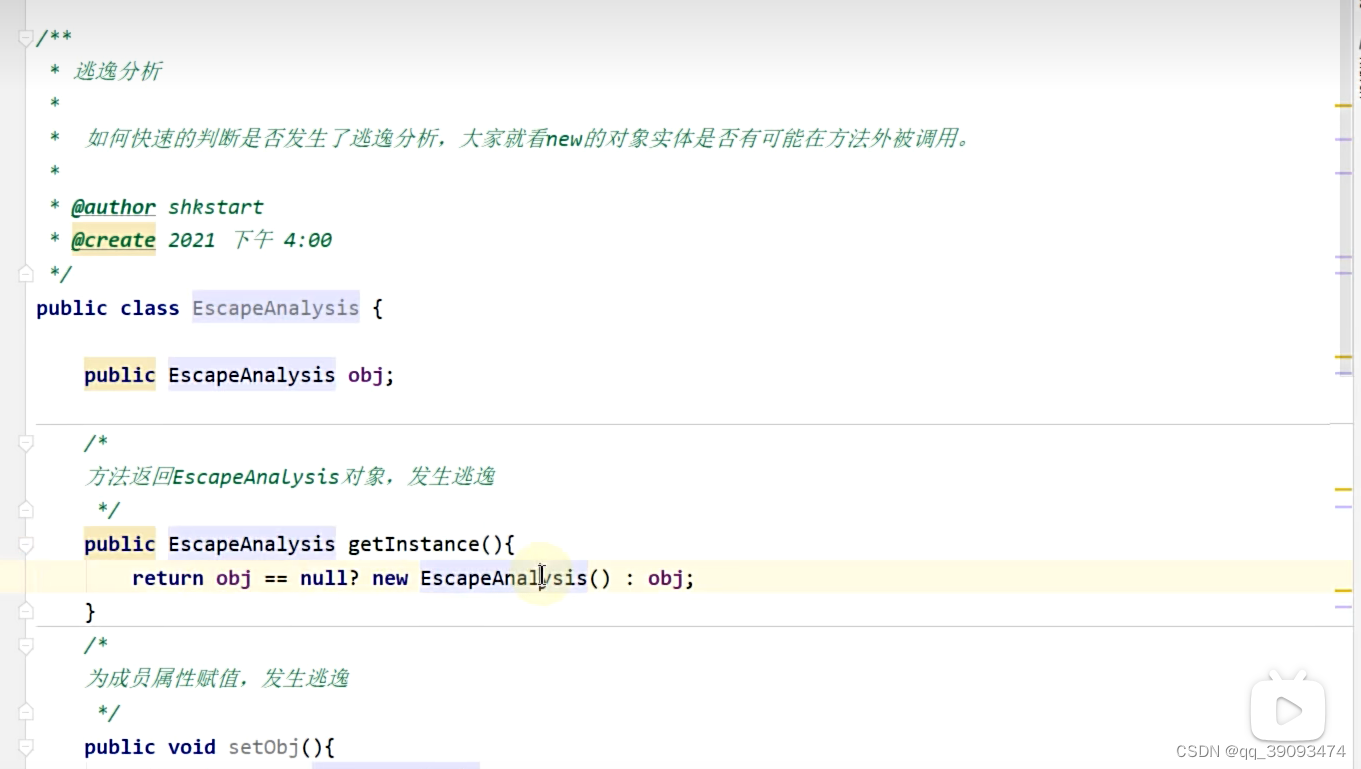Image resolution: width=1361 pixels, height=769 pixels.
Task: Collapse the getInstance() method fold marker
Action: coord(26,545)
